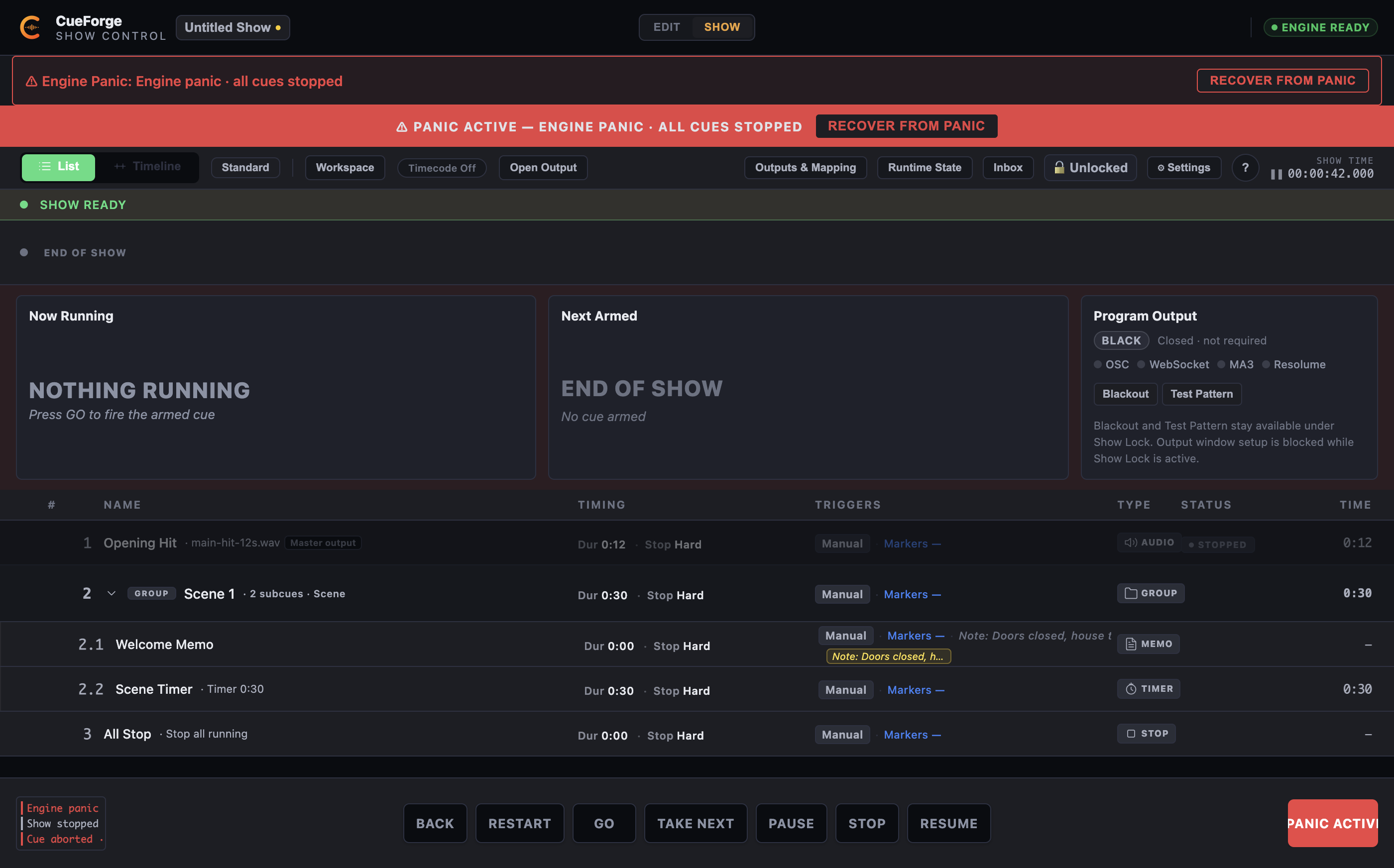
Task: Open the Runtime State panel
Action: [x=925, y=168]
